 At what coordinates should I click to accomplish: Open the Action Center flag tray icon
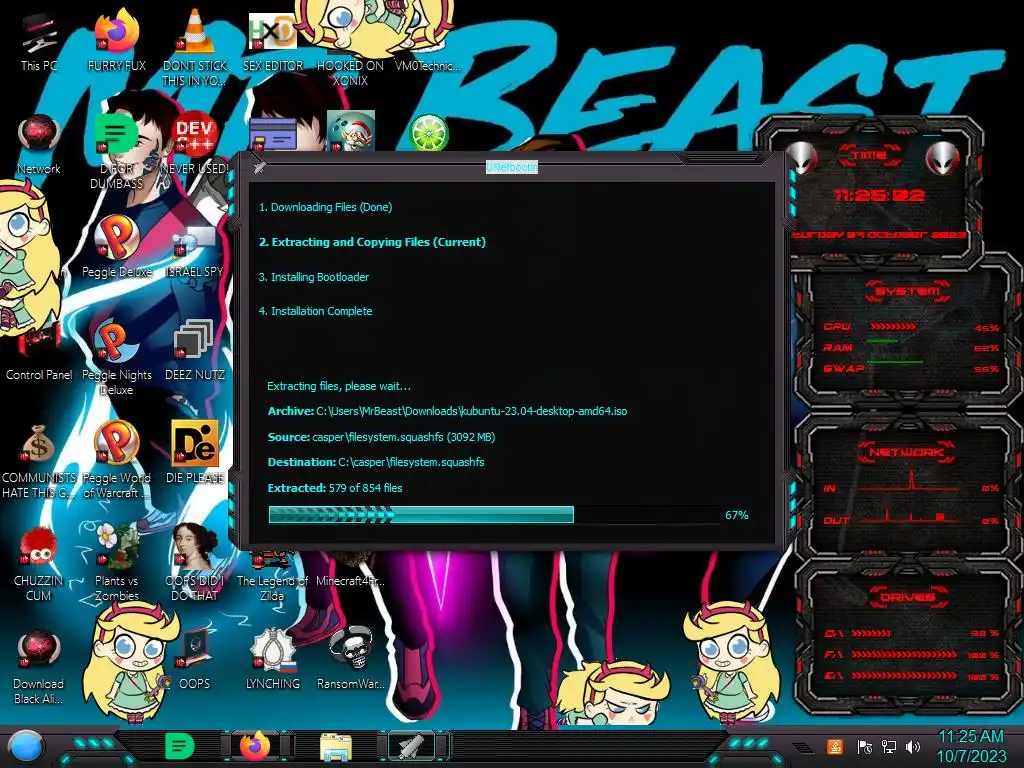864,746
